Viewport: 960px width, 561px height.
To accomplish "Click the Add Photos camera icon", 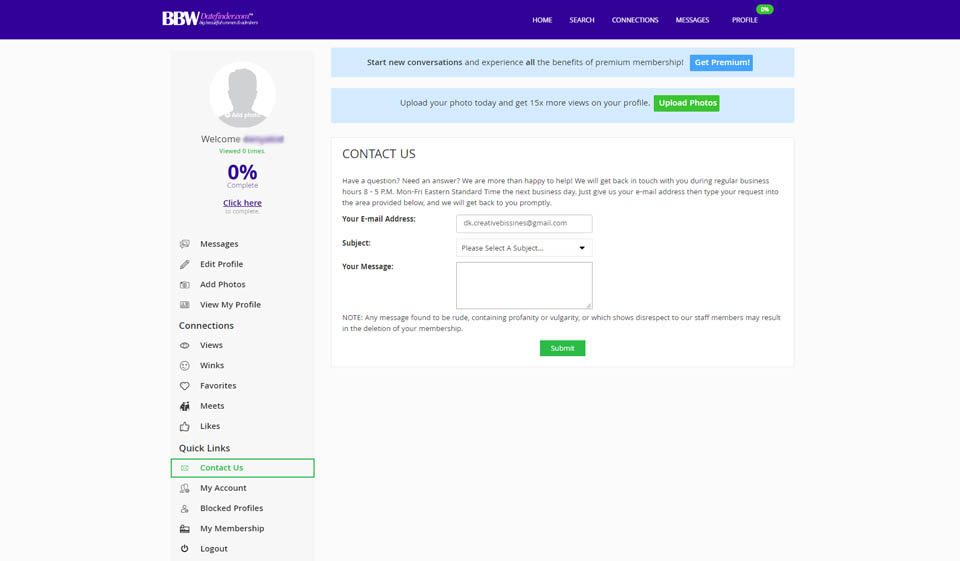I will coord(184,285).
